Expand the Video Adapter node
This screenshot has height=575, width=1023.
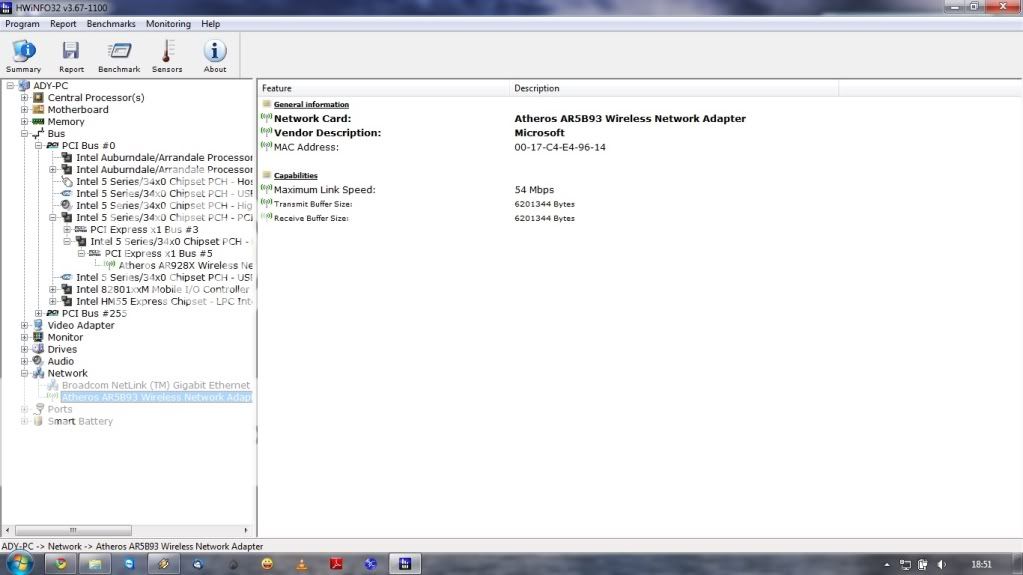[x=25, y=326]
